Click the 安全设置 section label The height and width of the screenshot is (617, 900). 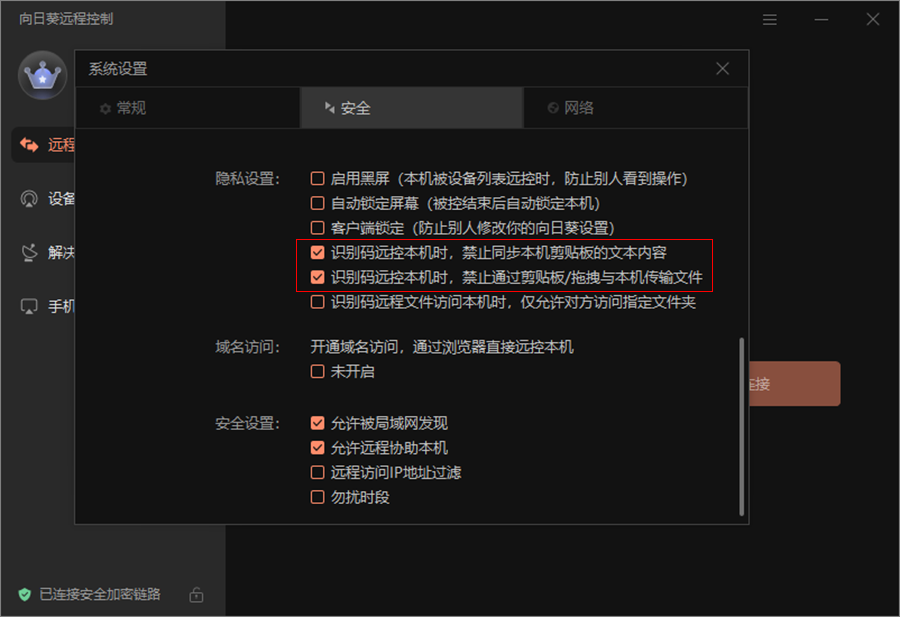247,424
